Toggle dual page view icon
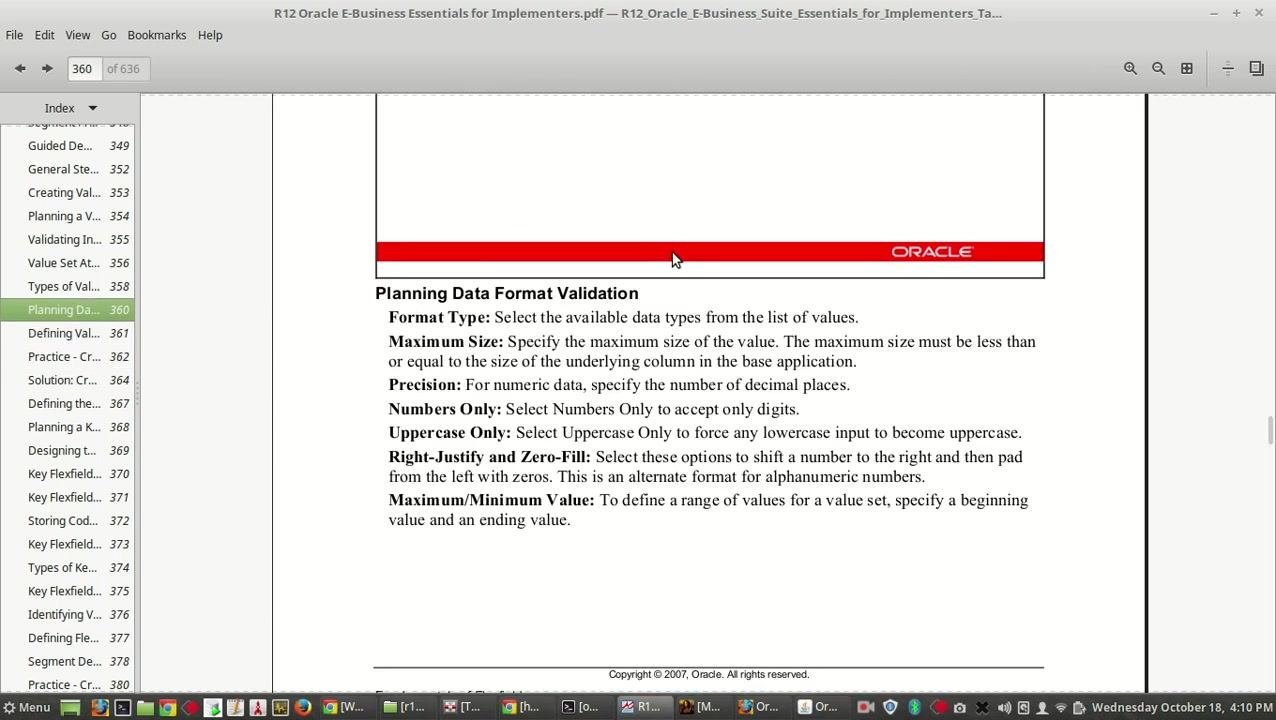This screenshot has width=1276, height=720. click(1256, 69)
